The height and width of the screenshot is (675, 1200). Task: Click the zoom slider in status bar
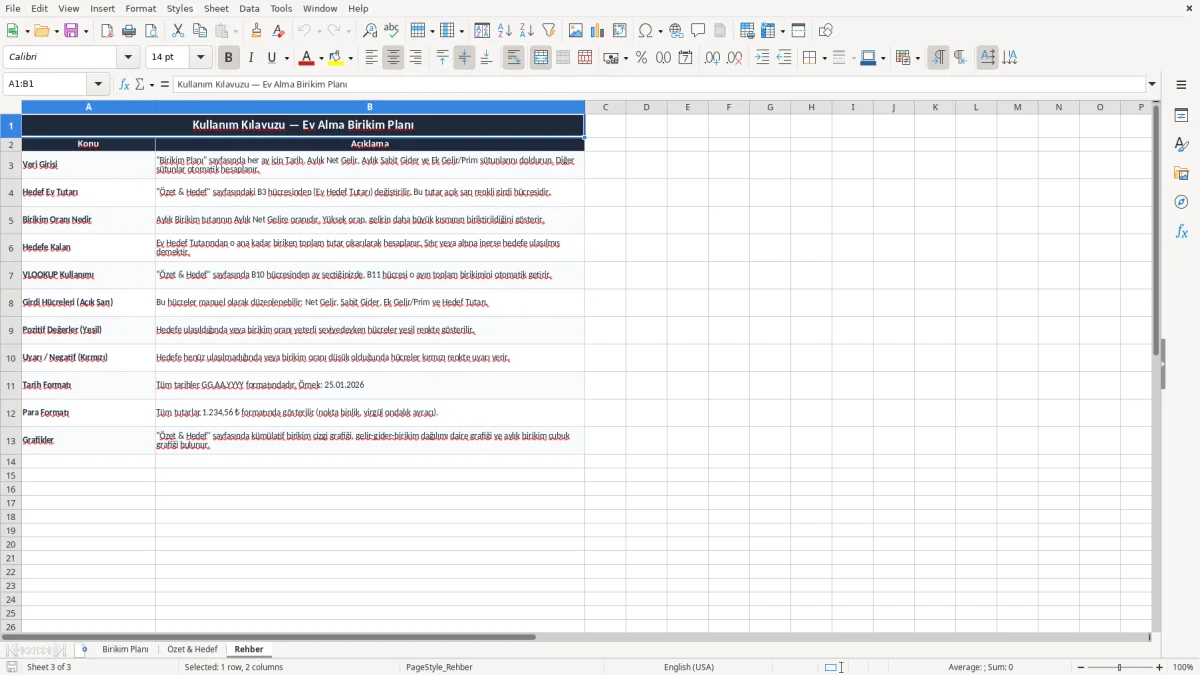tap(1119, 667)
